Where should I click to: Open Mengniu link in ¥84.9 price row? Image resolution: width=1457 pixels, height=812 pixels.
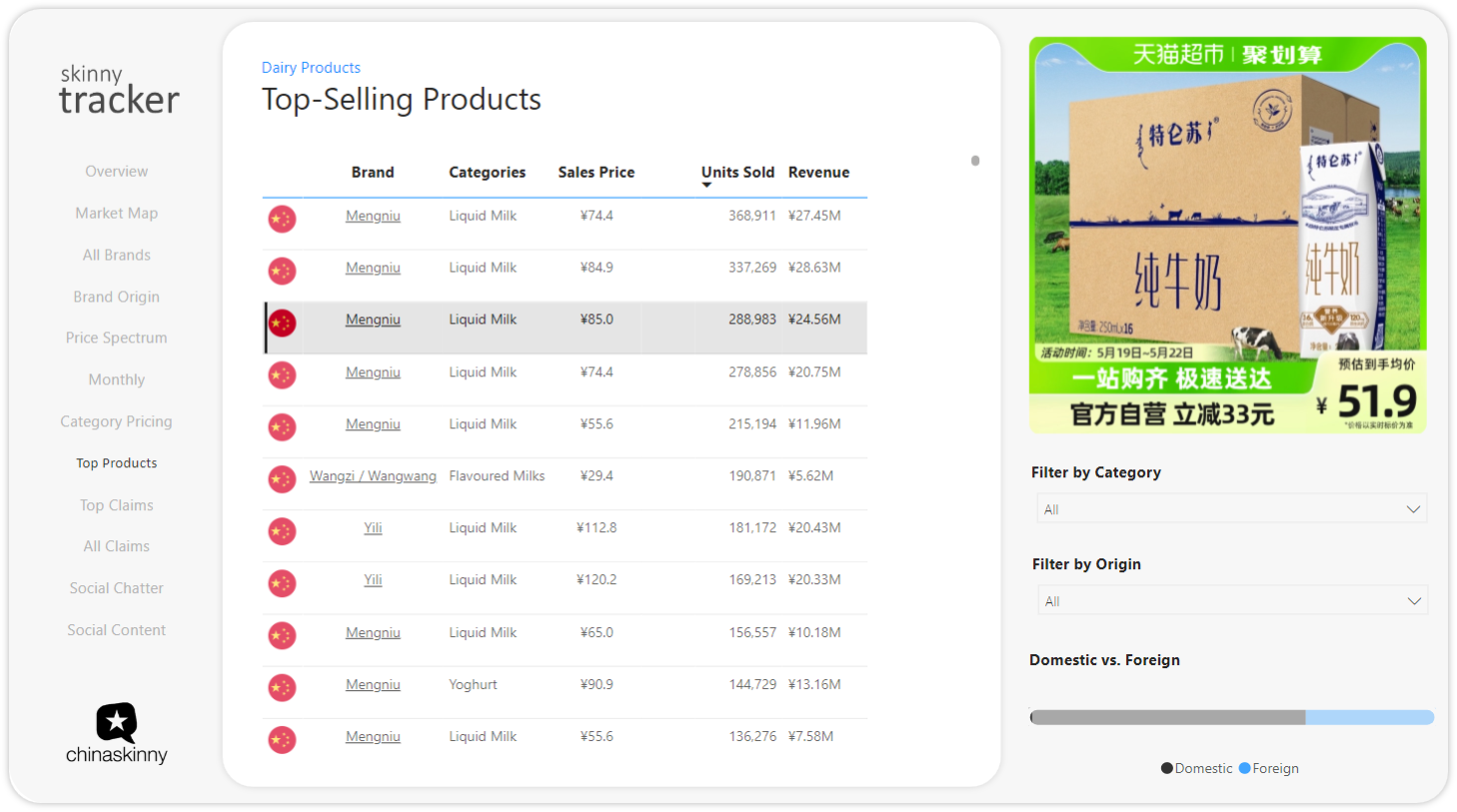(x=373, y=268)
